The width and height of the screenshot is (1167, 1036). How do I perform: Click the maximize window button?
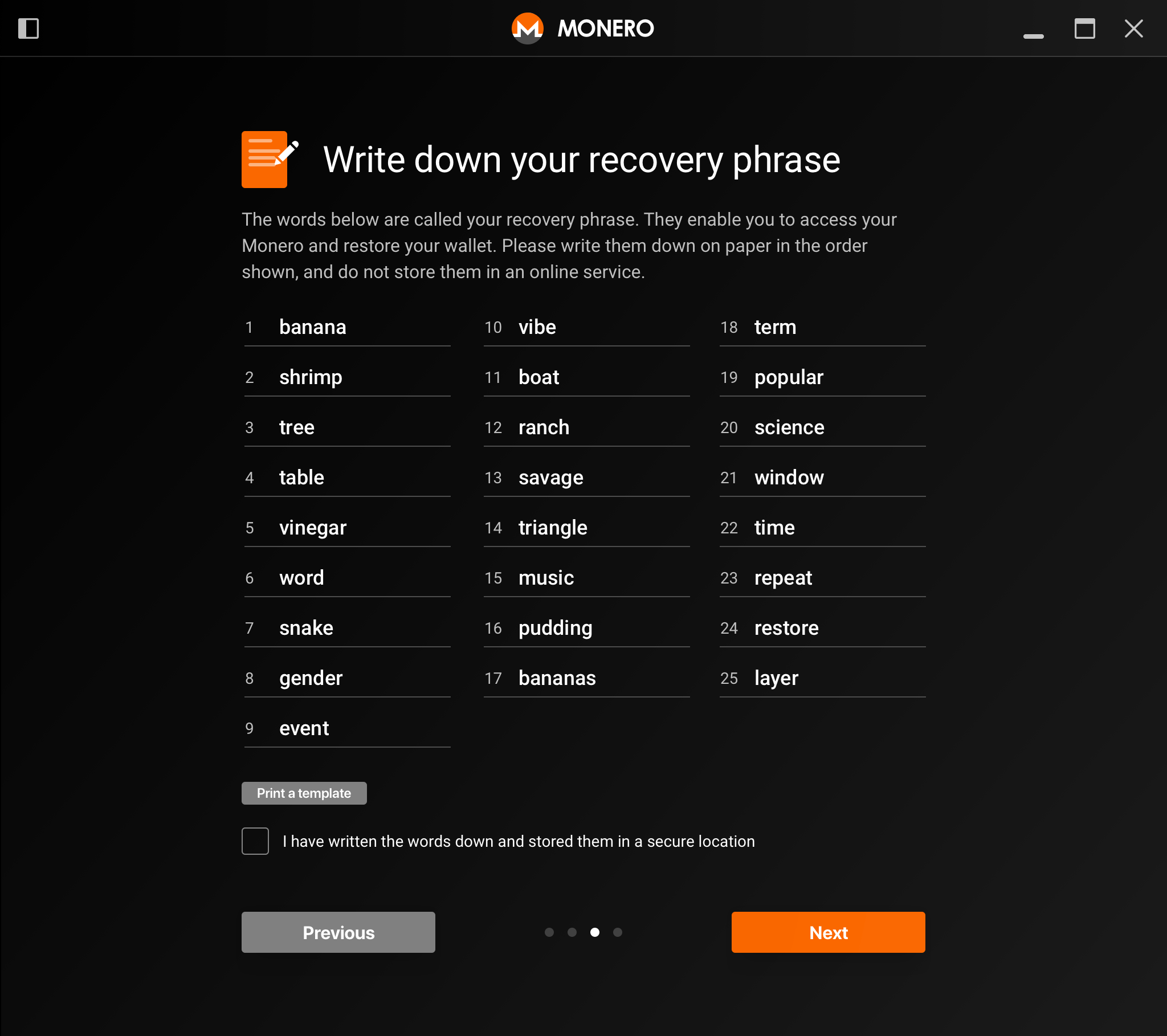[x=1085, y=27]
